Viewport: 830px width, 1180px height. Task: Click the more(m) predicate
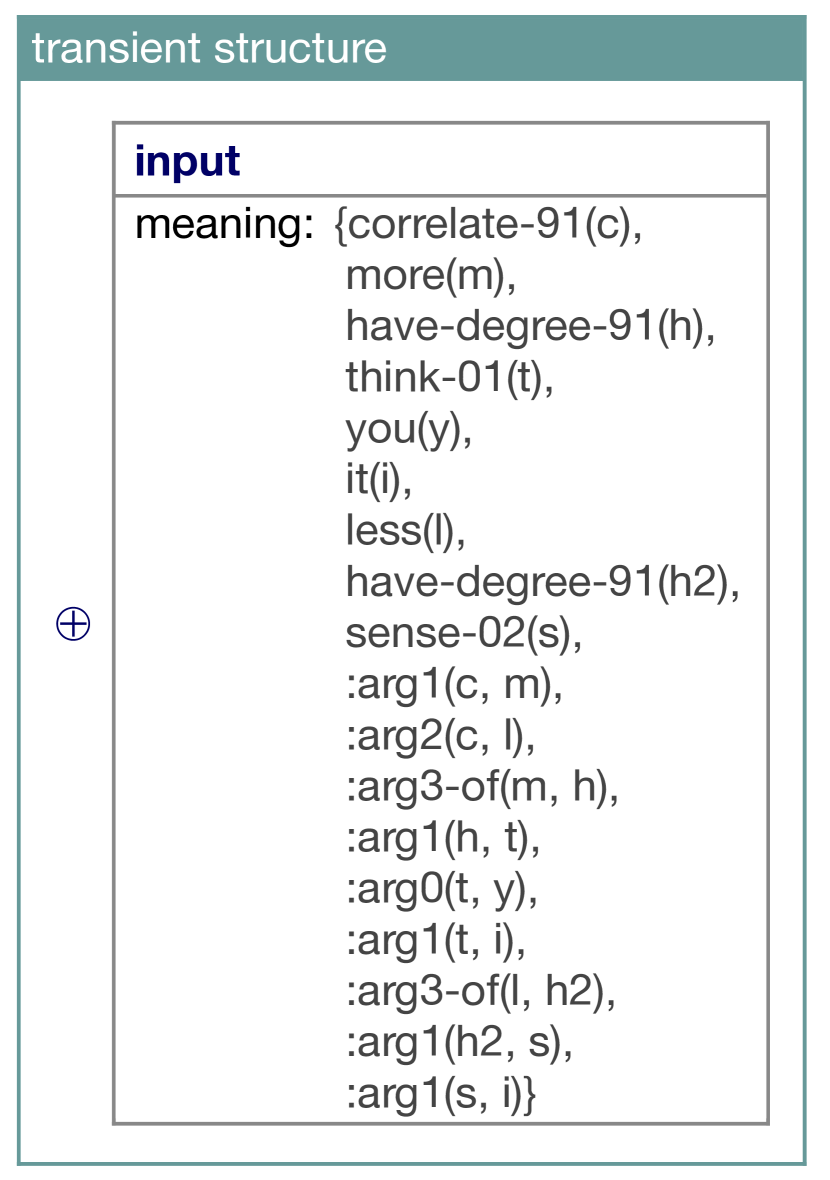(431, 275)
